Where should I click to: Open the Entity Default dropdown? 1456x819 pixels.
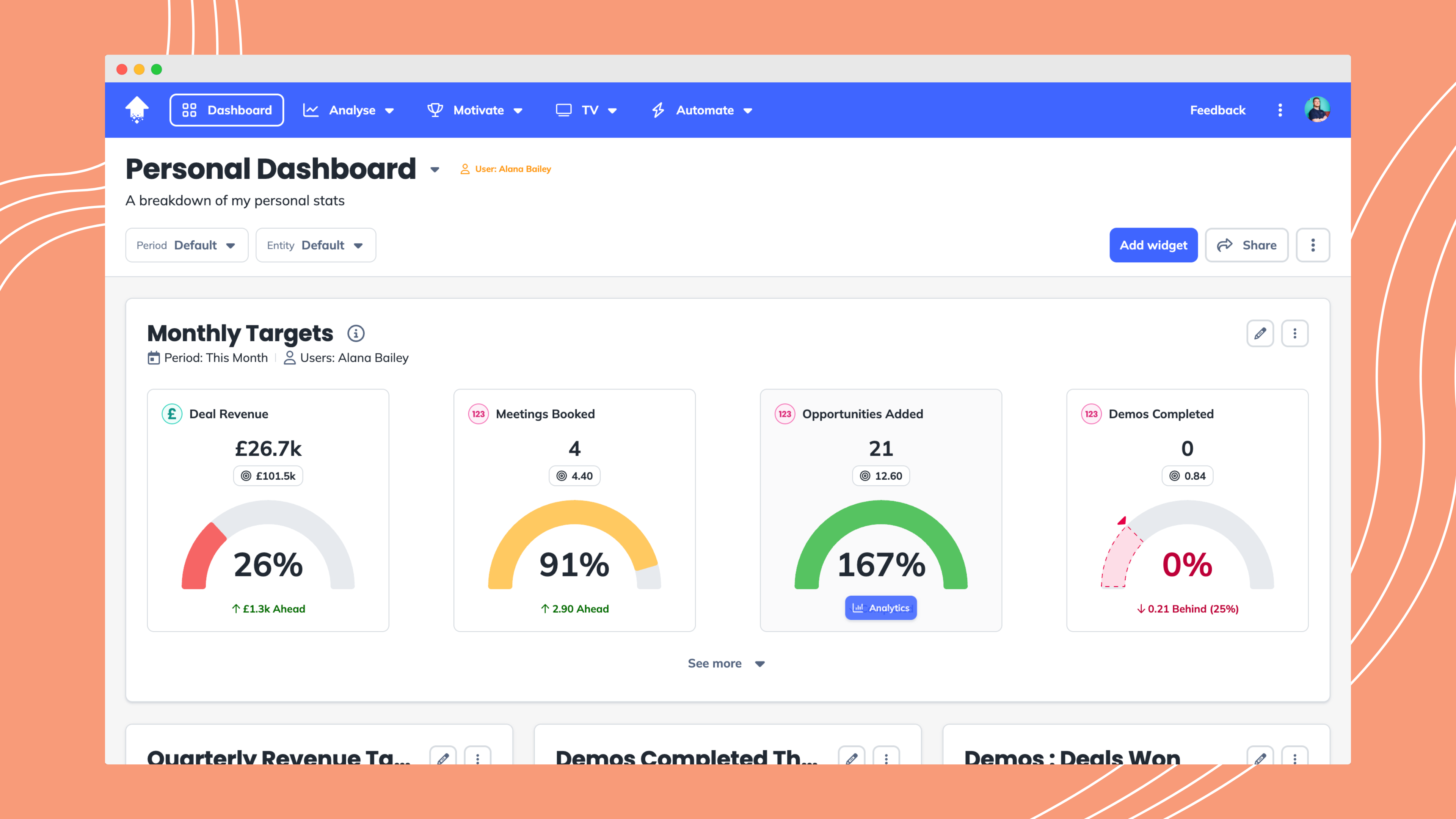click(315, 245)
